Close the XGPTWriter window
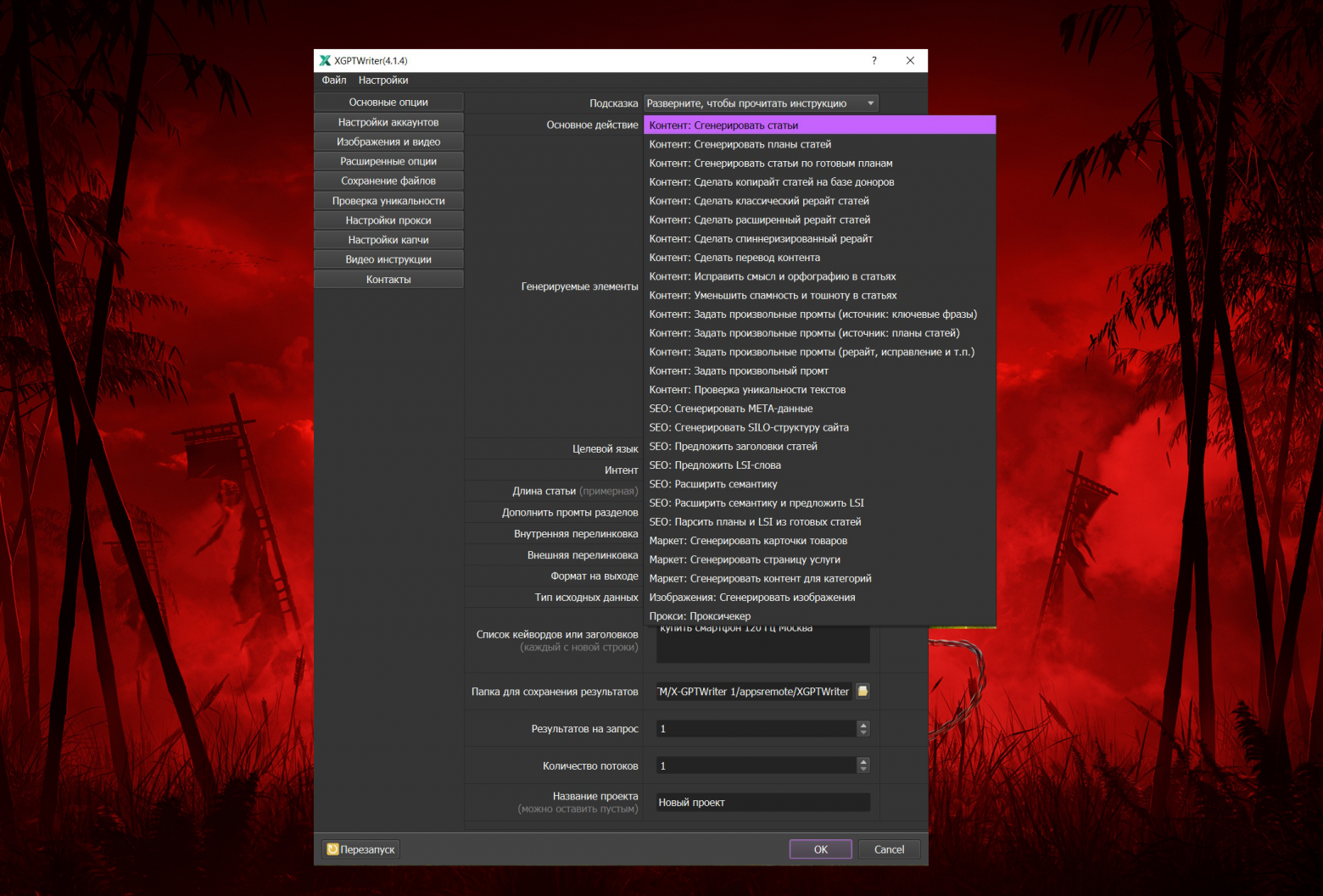Image resolution: width=1323 pixels, height=896 pixels. click(910, 61)
